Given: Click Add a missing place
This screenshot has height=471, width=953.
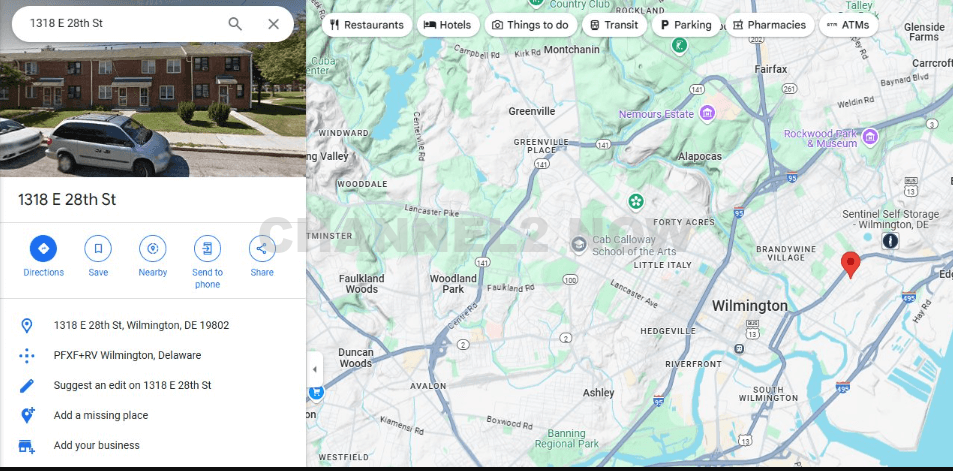Looking at the screenshot, I should (101, 415).
